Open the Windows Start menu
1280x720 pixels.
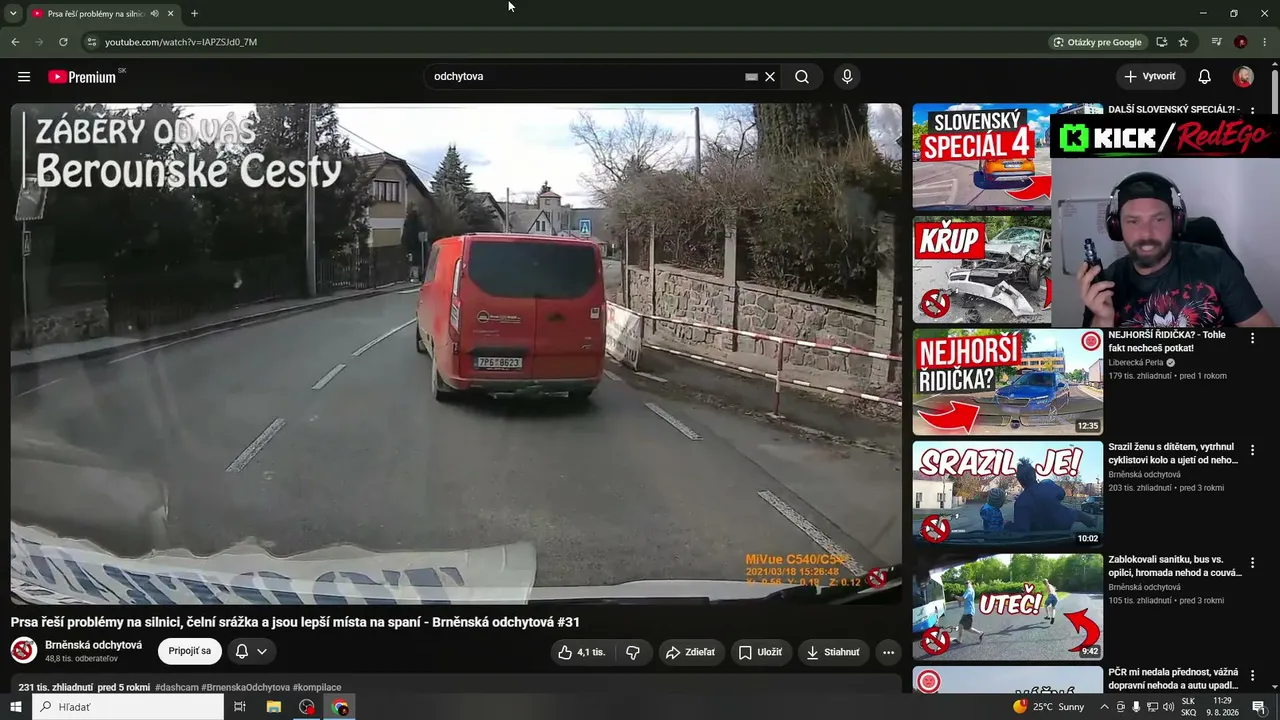point(15,707)
